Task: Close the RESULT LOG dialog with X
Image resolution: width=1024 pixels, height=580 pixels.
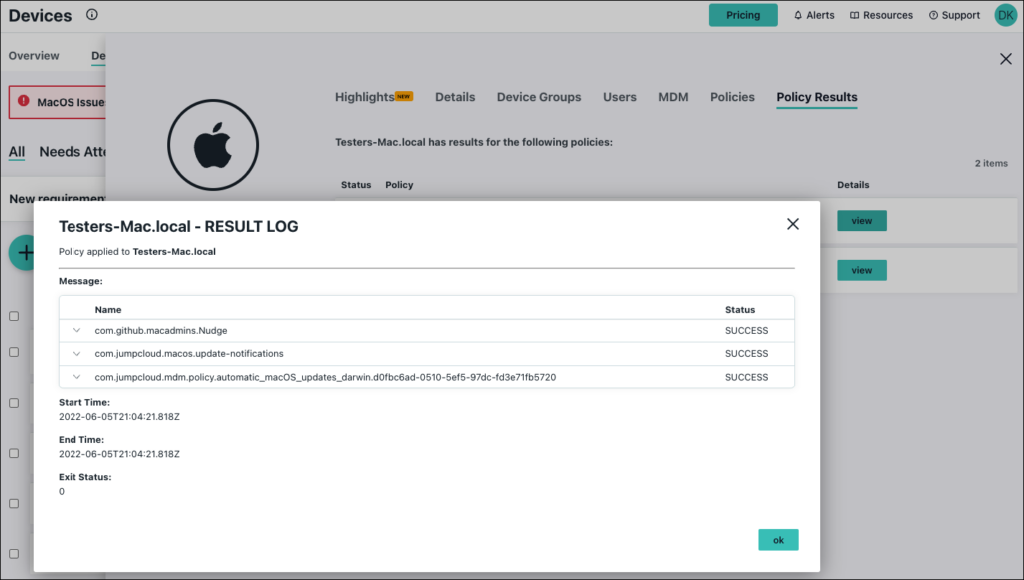Action: coord(793,224)
